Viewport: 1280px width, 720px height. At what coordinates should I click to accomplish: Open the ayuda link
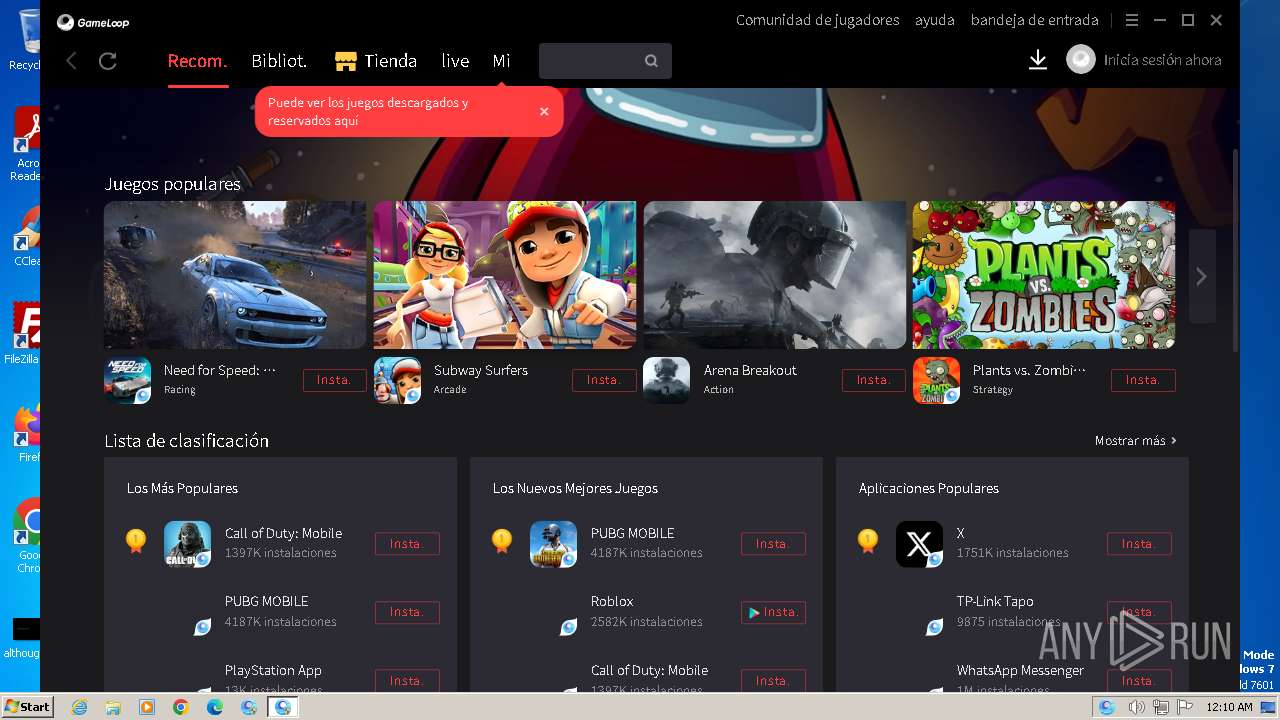click(935, 20)
